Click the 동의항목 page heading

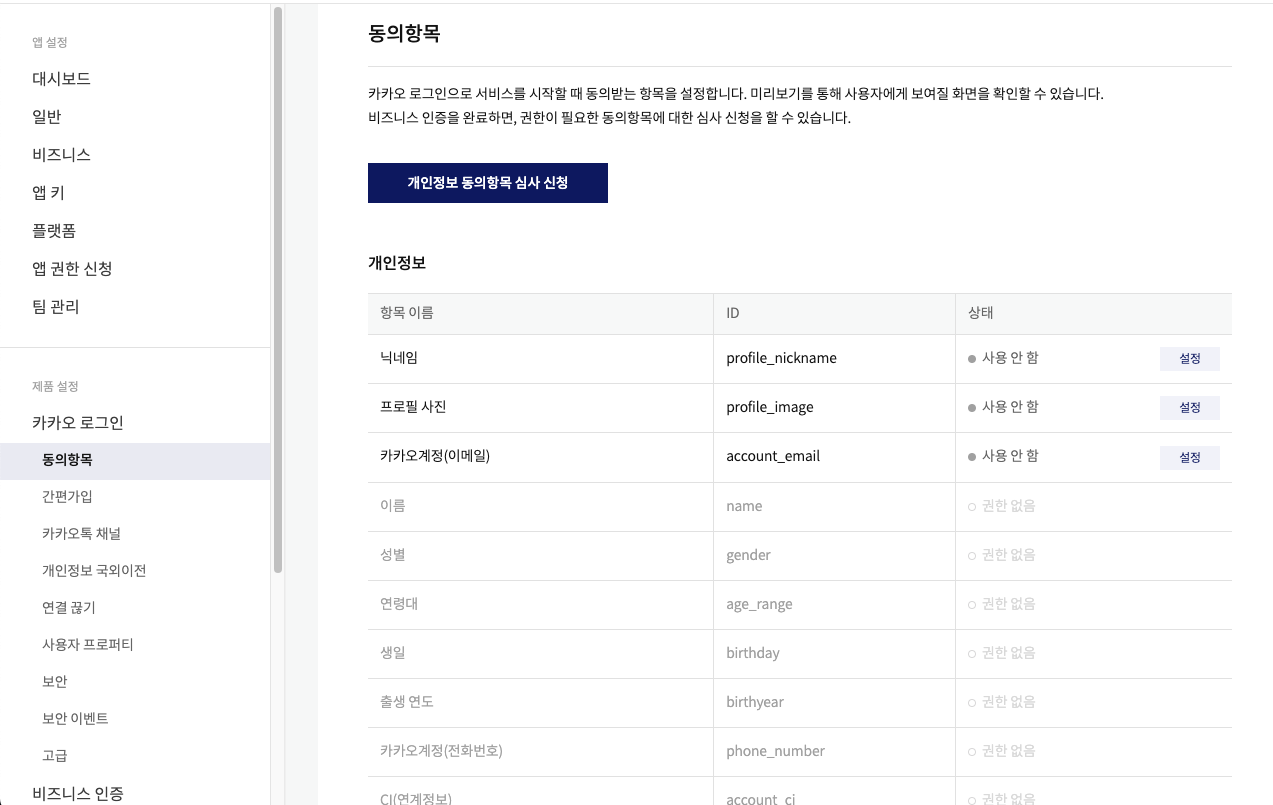coord(404,34)
